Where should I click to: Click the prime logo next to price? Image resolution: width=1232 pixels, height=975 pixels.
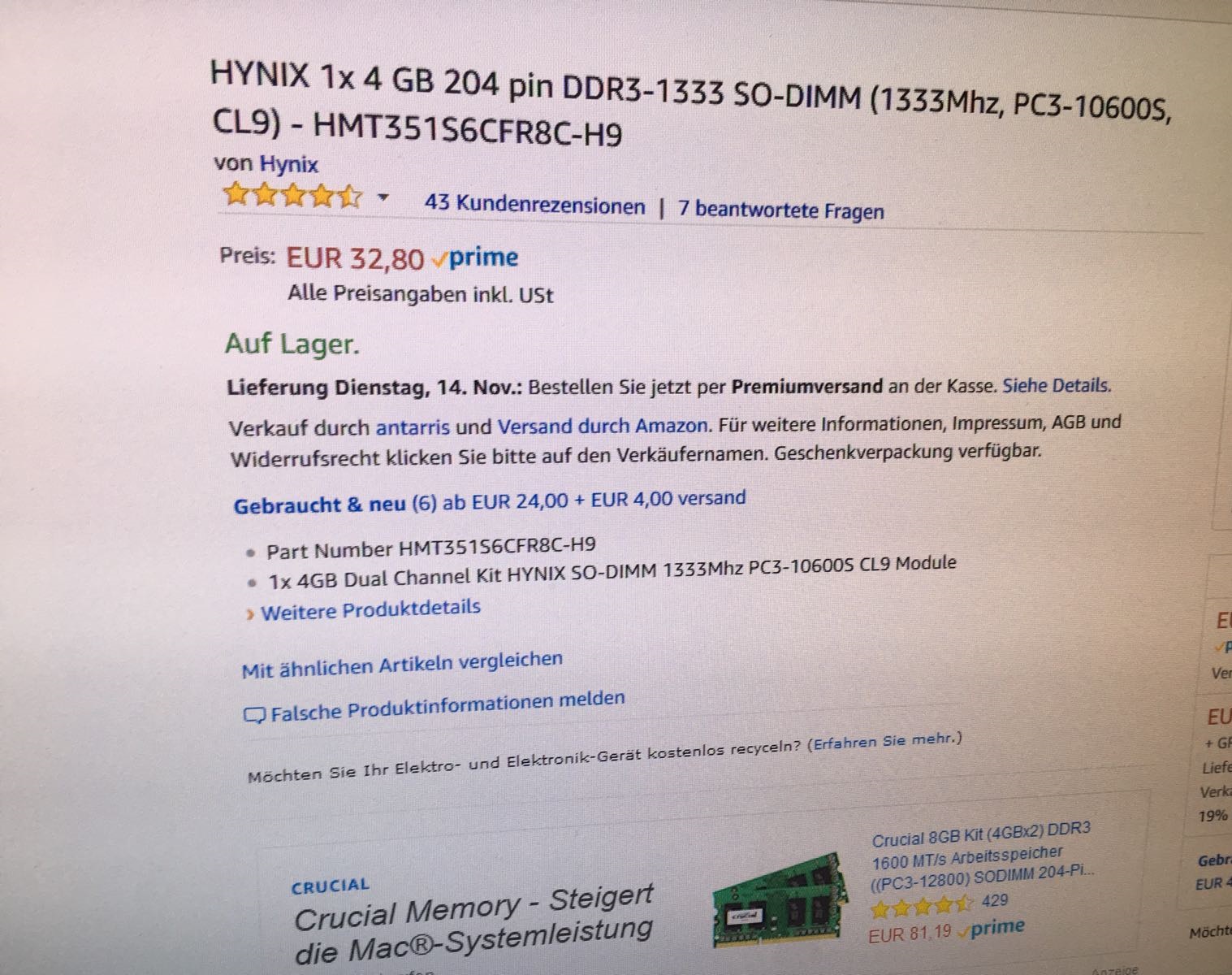point(475,259)
